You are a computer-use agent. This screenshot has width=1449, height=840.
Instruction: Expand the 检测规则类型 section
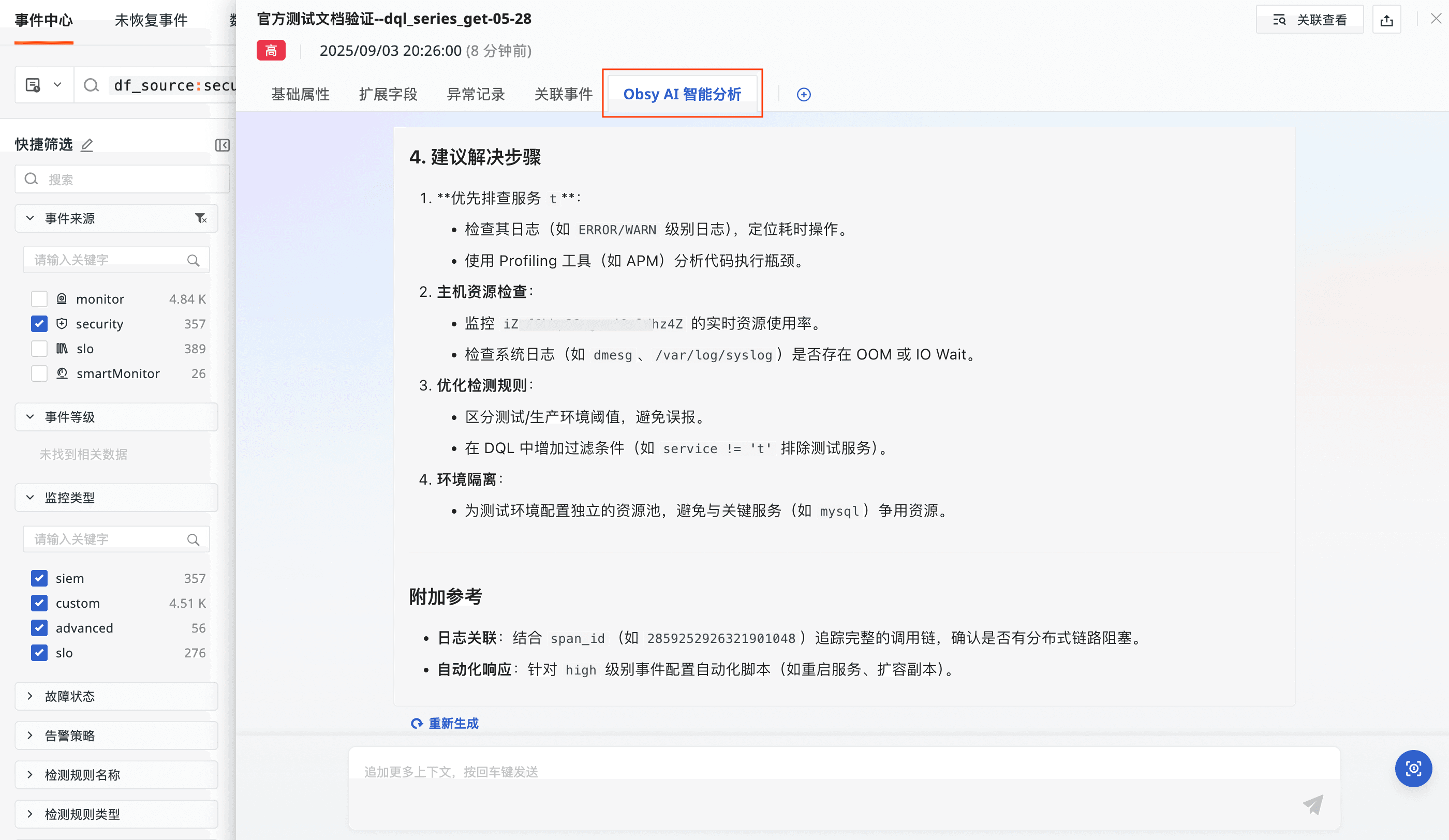coord(116,814)
